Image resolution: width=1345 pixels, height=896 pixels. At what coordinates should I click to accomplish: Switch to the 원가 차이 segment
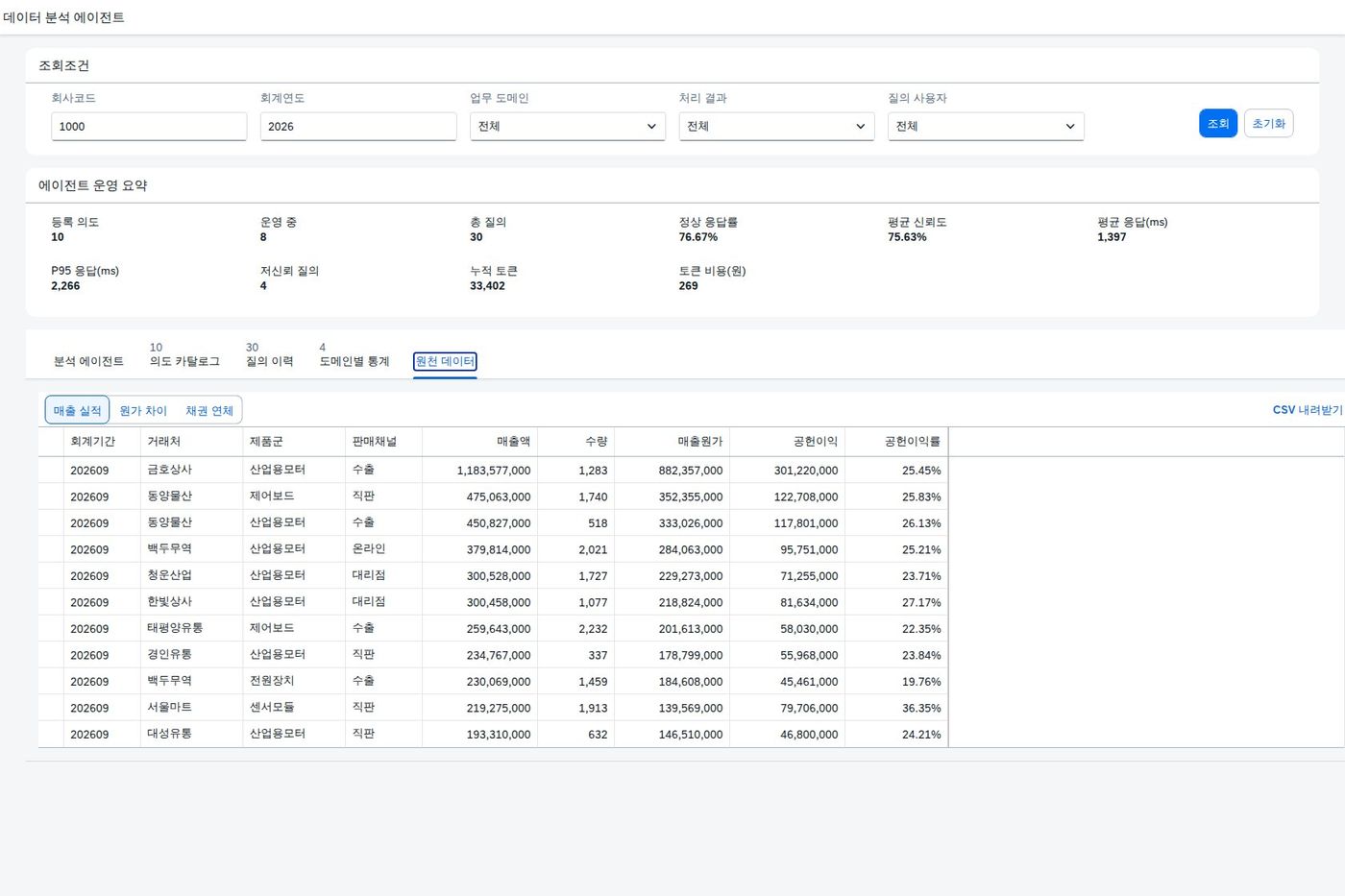(143, 410)
